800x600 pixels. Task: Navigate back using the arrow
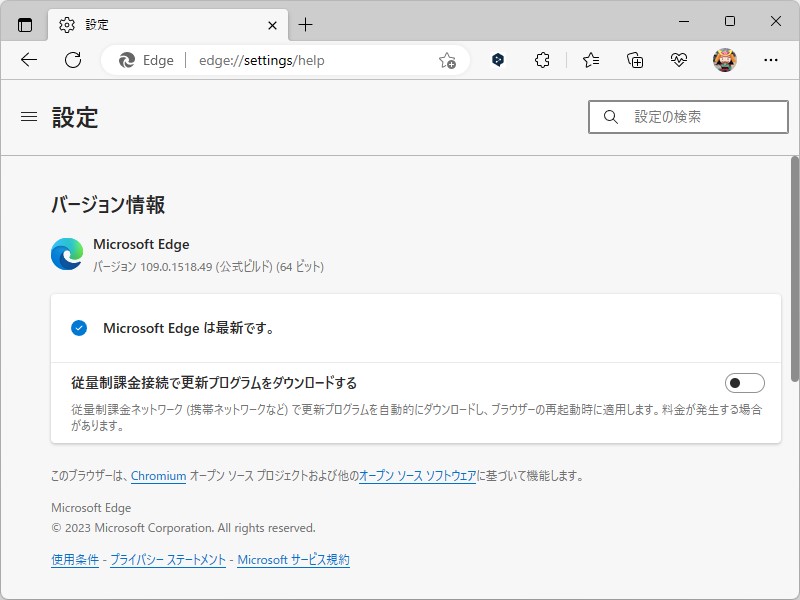point(29,60)
